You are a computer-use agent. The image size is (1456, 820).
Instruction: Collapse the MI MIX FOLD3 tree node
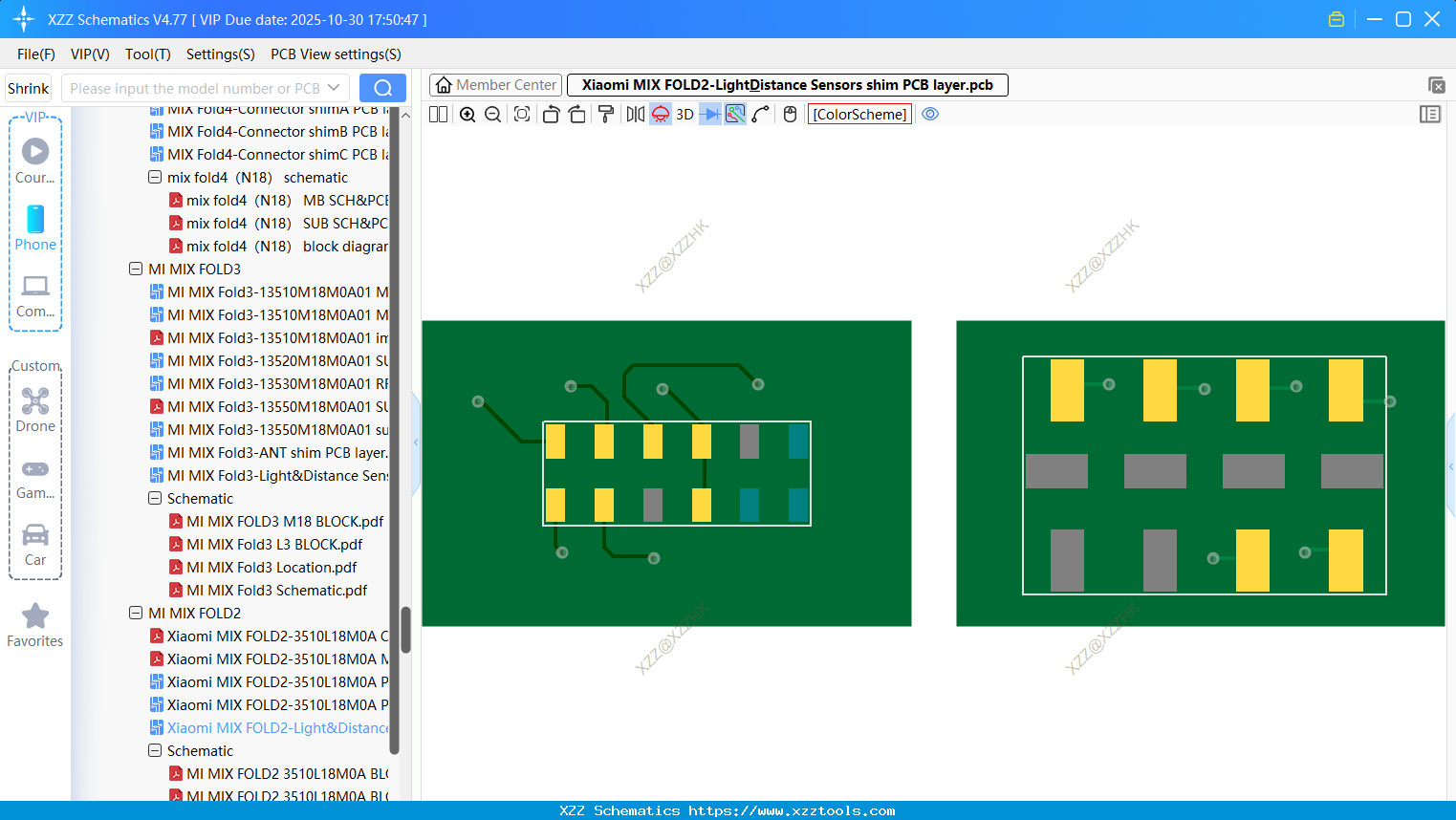pyautogui.click(x=136, y=270)
